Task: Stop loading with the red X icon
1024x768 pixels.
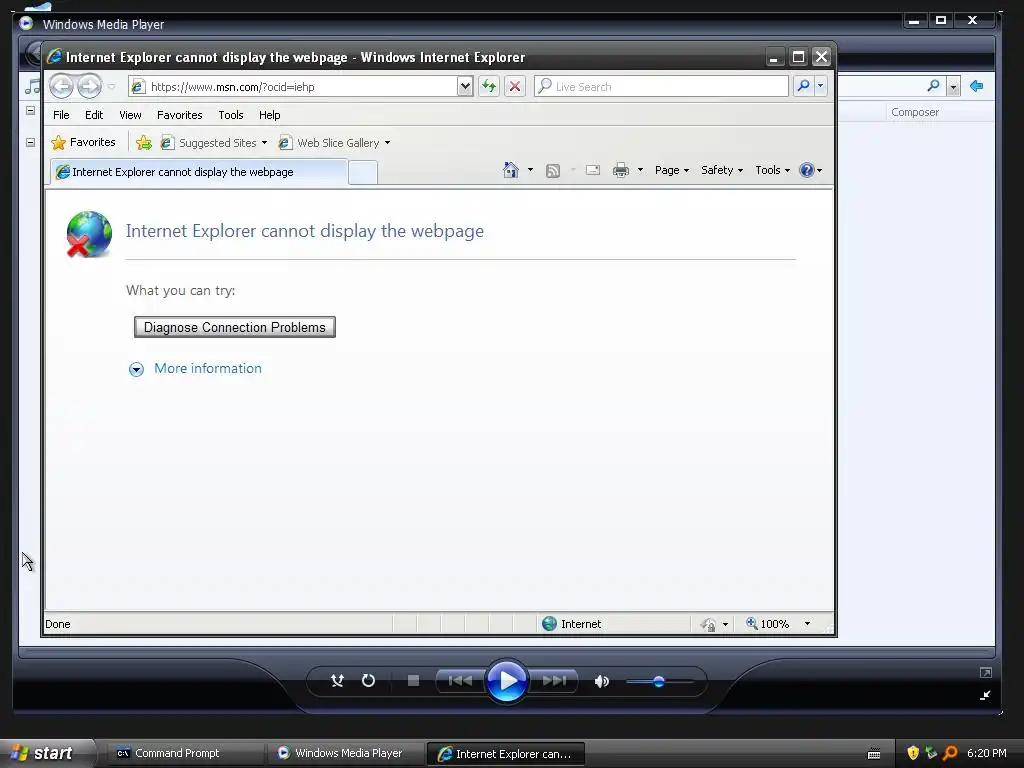Action: (515, 86)
